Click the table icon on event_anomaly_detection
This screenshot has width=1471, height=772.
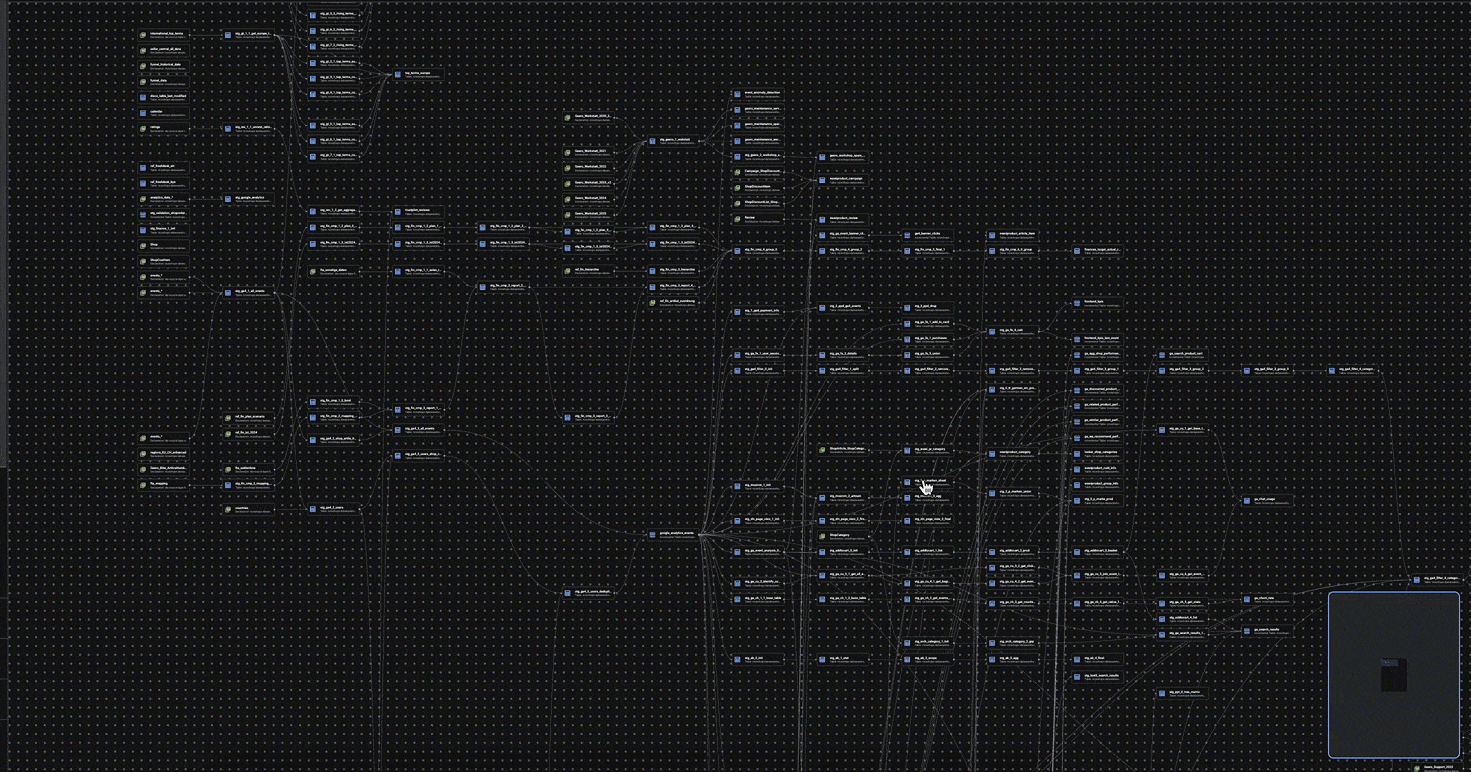[x=736, y=93]
